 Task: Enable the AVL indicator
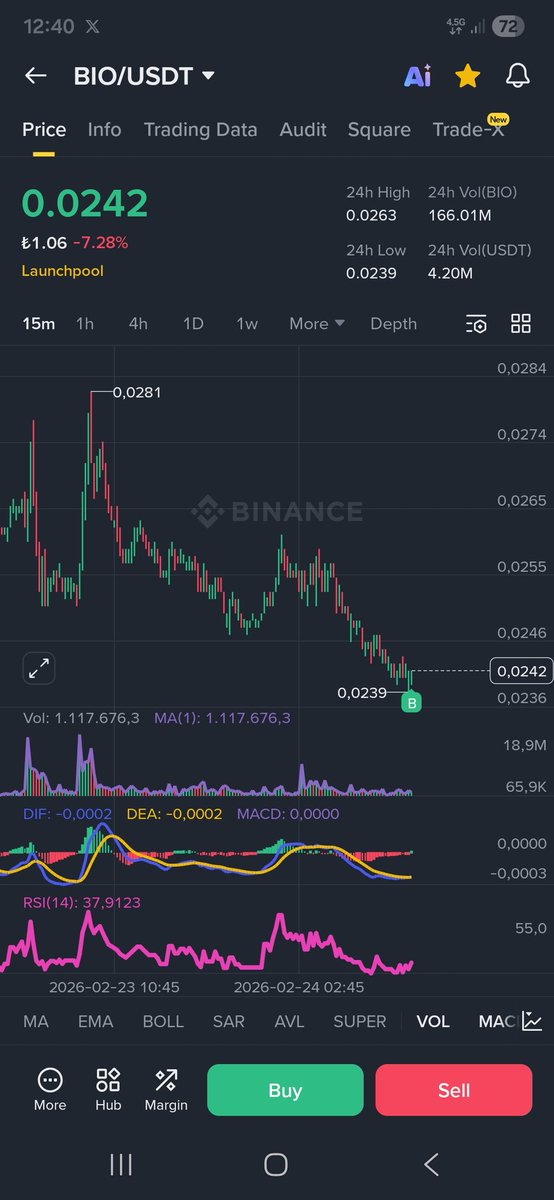pos(290,1021)
